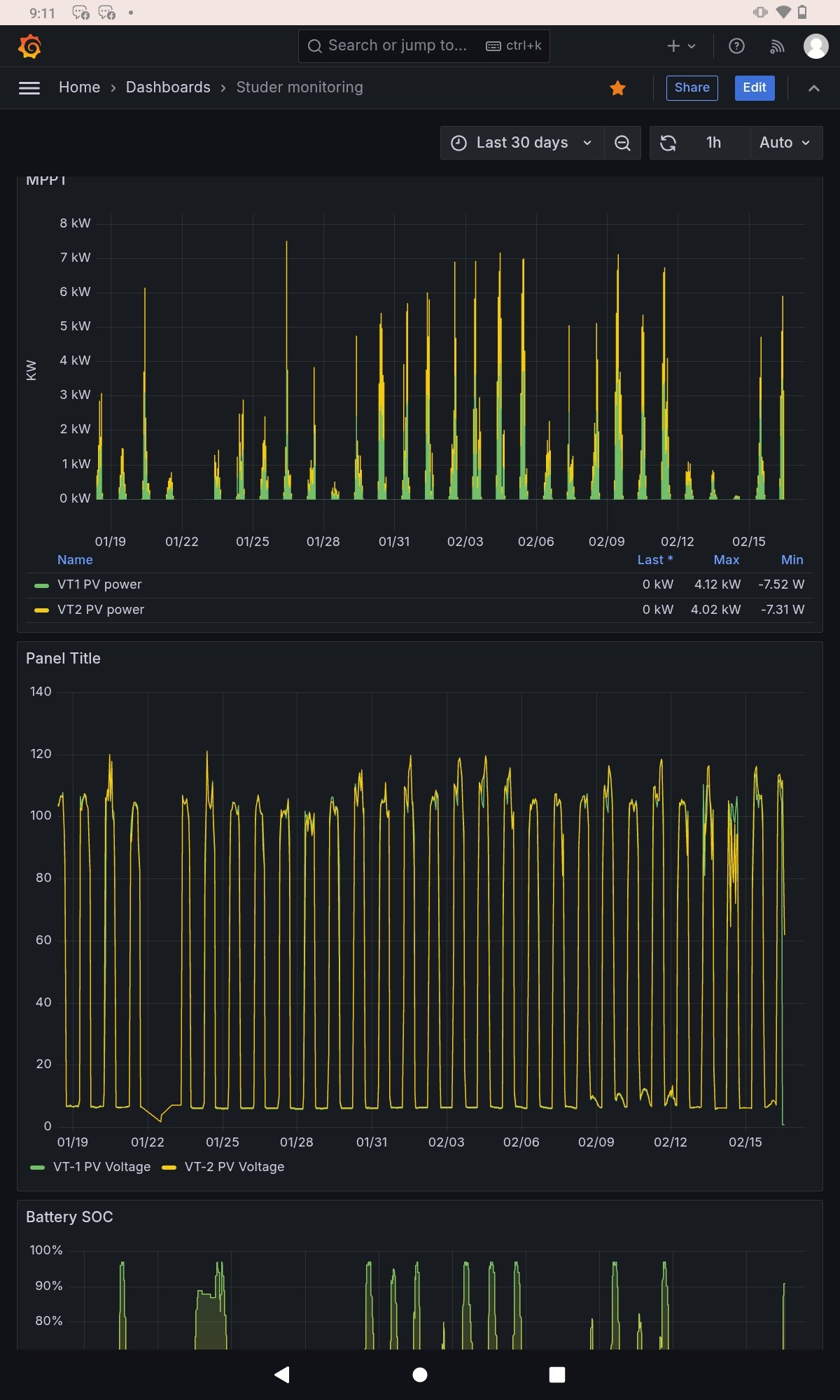The width and height of the screenshot is (840, 1400).
Task: Open the Last 30 days time picker
Action: (521, 143)
